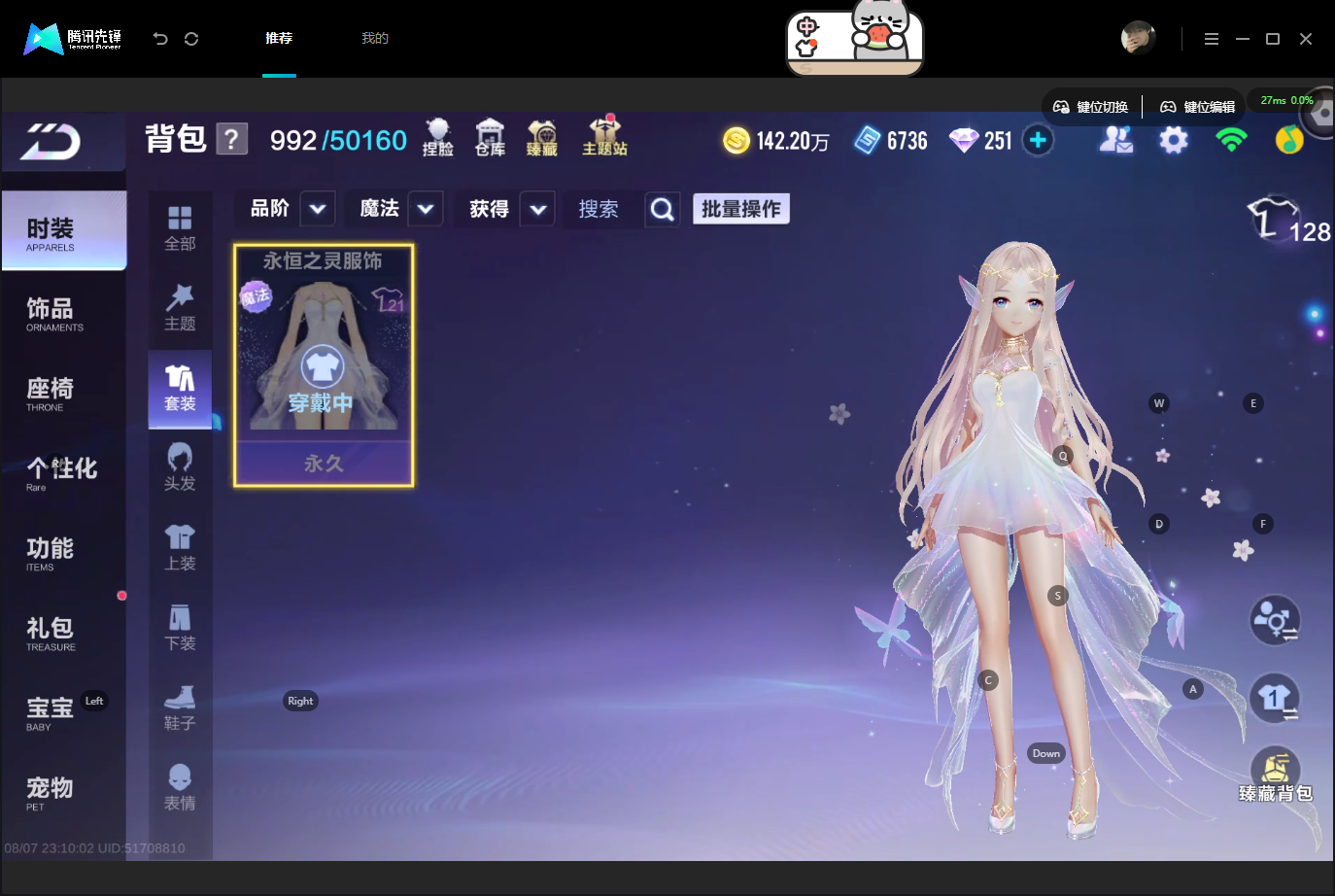Click the gold coin currency icon

737,141
